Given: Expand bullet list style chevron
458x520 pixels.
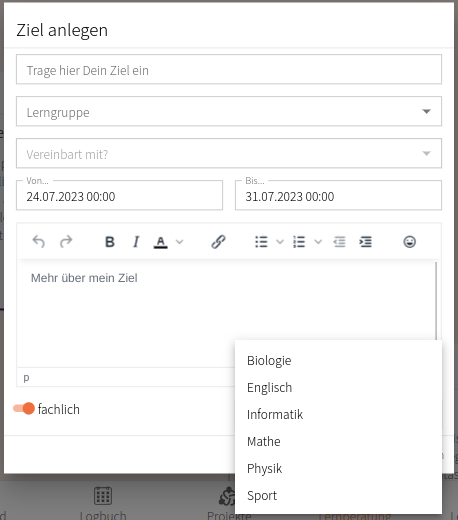Looking at the screenshot, I should pyautogui.click(x=280, y=242).
